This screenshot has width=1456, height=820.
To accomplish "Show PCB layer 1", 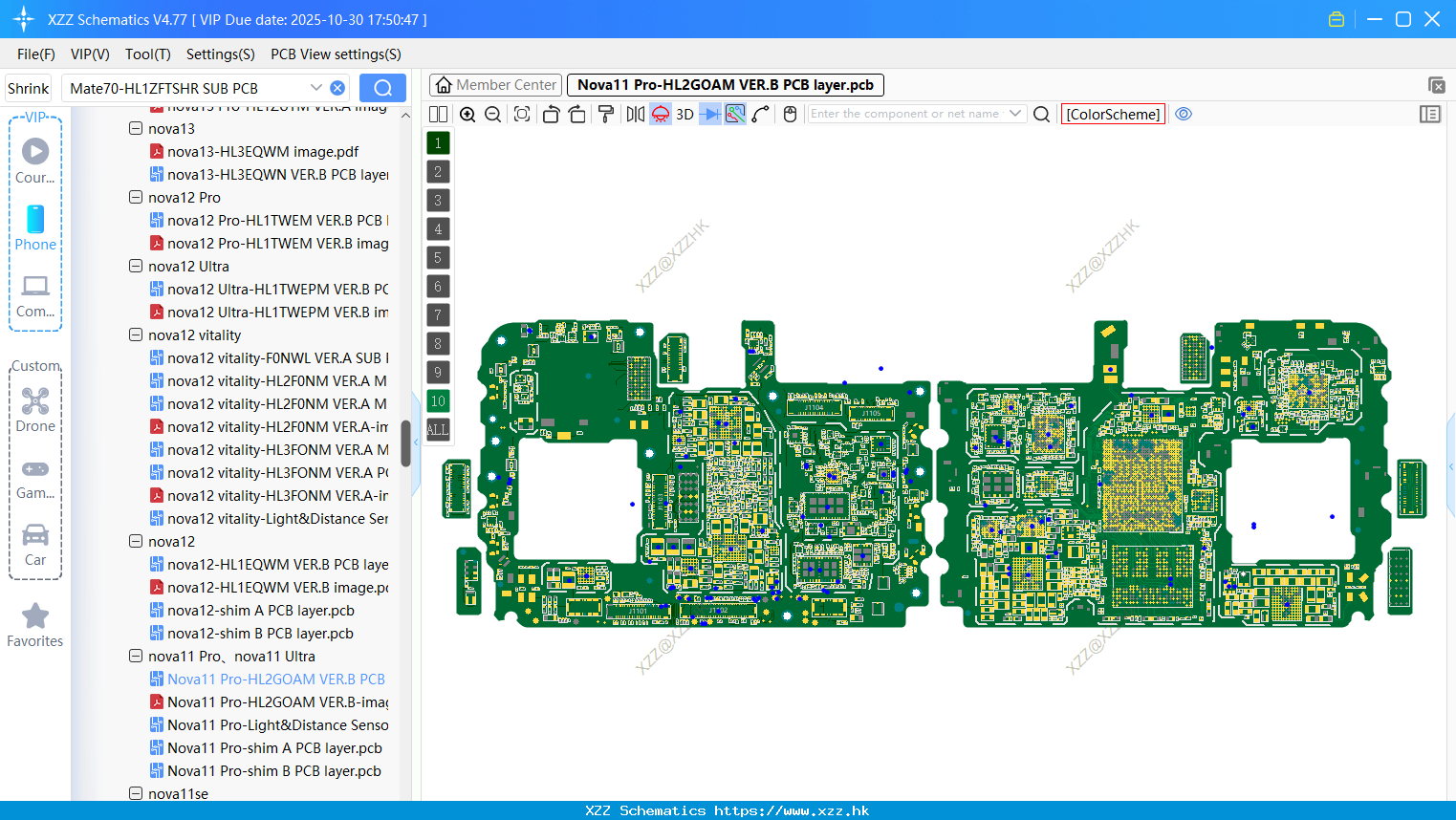I will tap(438, 143).
